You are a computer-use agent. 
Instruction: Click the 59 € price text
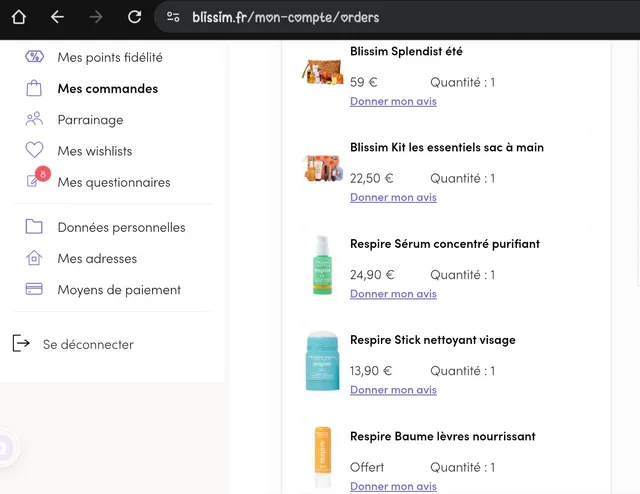(x=364, y=82)
